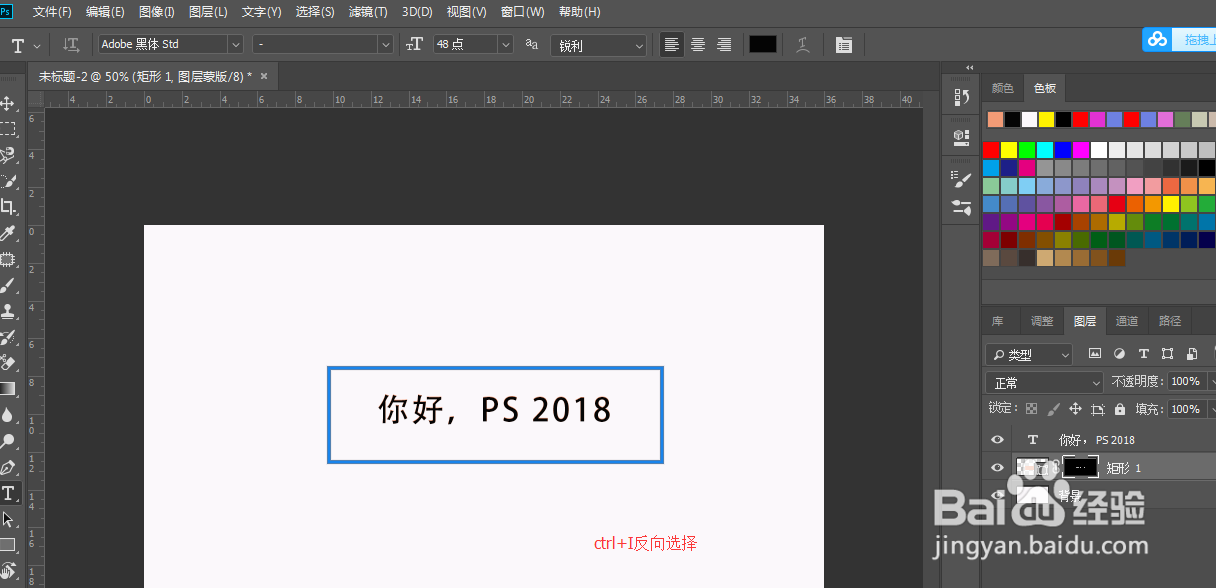Hide the 矩形 1 layer
The image size is (1216, 588).
point(996,467)
